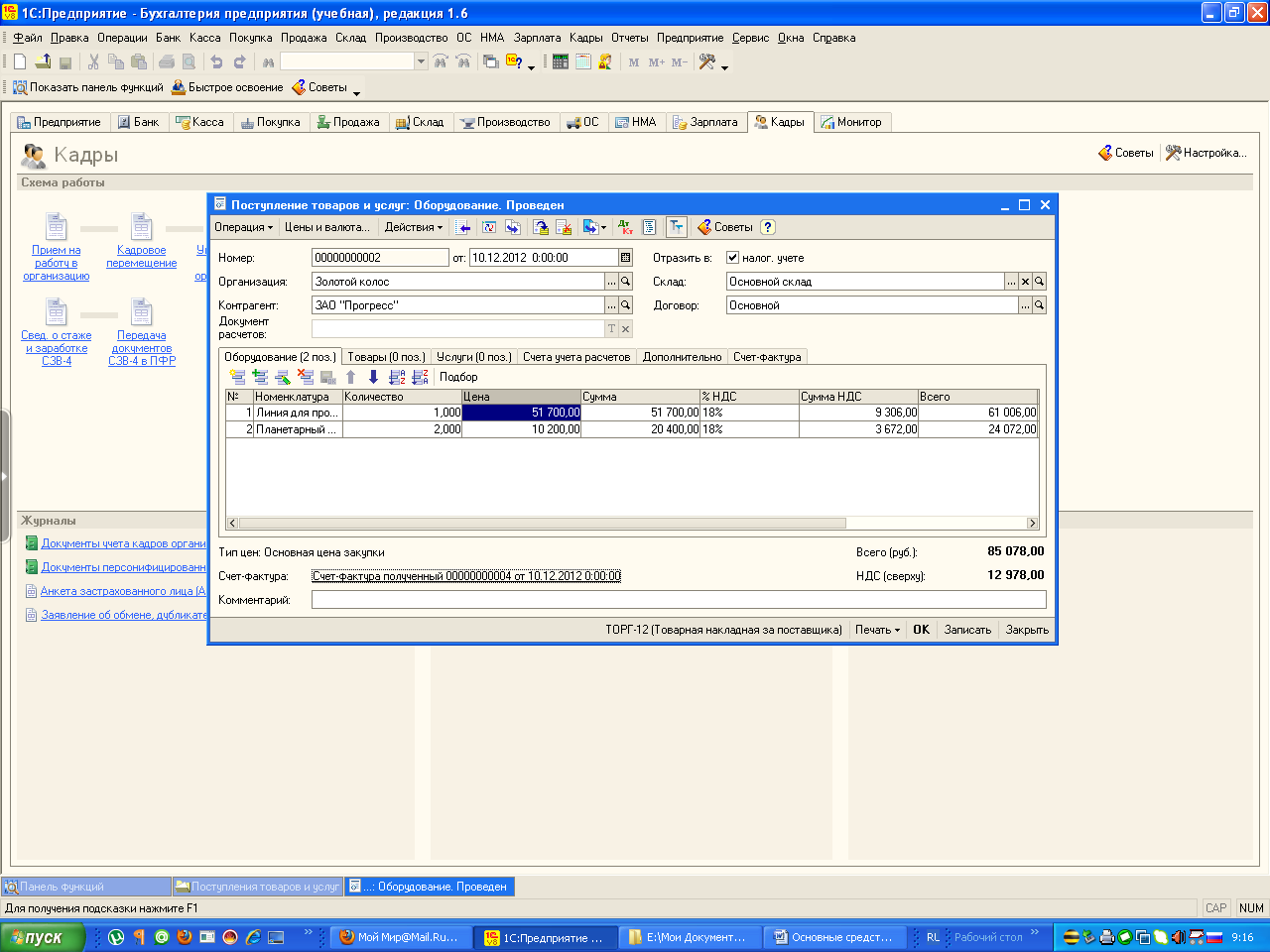Open the Операция dropdown menu
Screen dimensions: 1270x952
[x=243, y=227]
